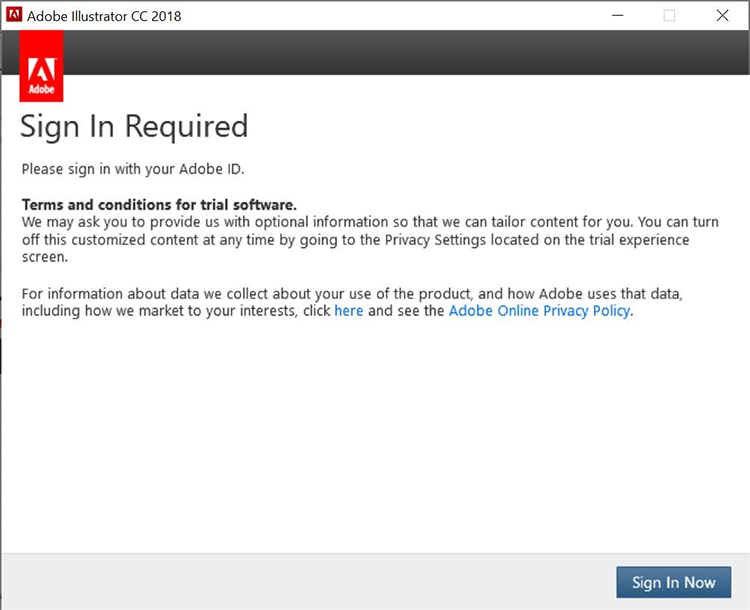
Task: Open the "here" data collection link
Action: pyautogui.click(x=349, y=311)
